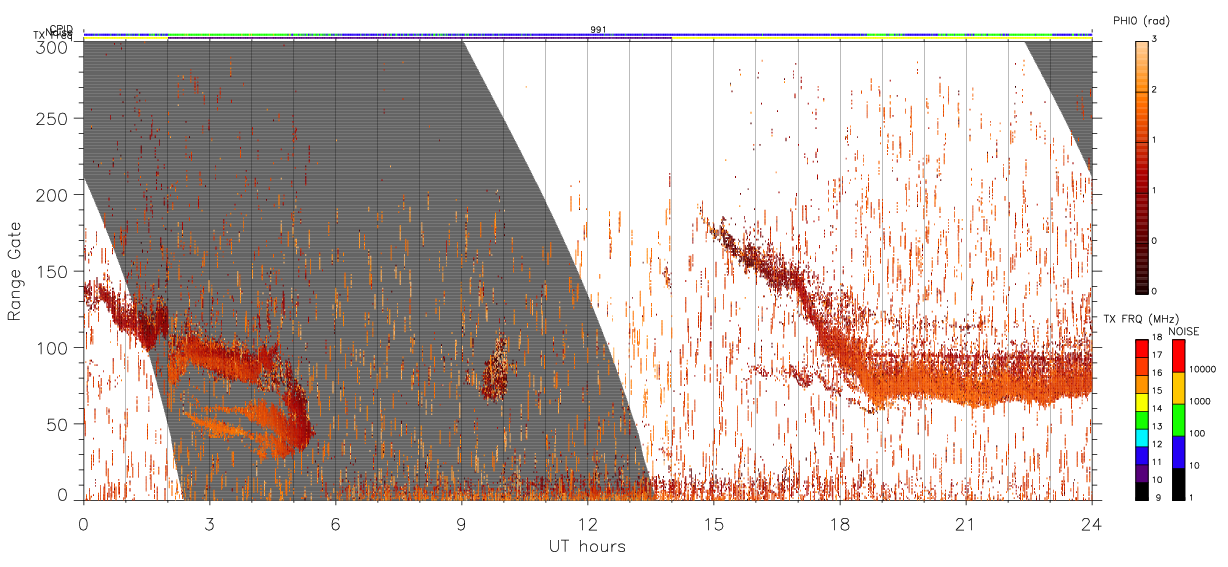
Task: Select the yellow NOISE swatch between 1000 and 10000
Action: (x=1178, y=388)
